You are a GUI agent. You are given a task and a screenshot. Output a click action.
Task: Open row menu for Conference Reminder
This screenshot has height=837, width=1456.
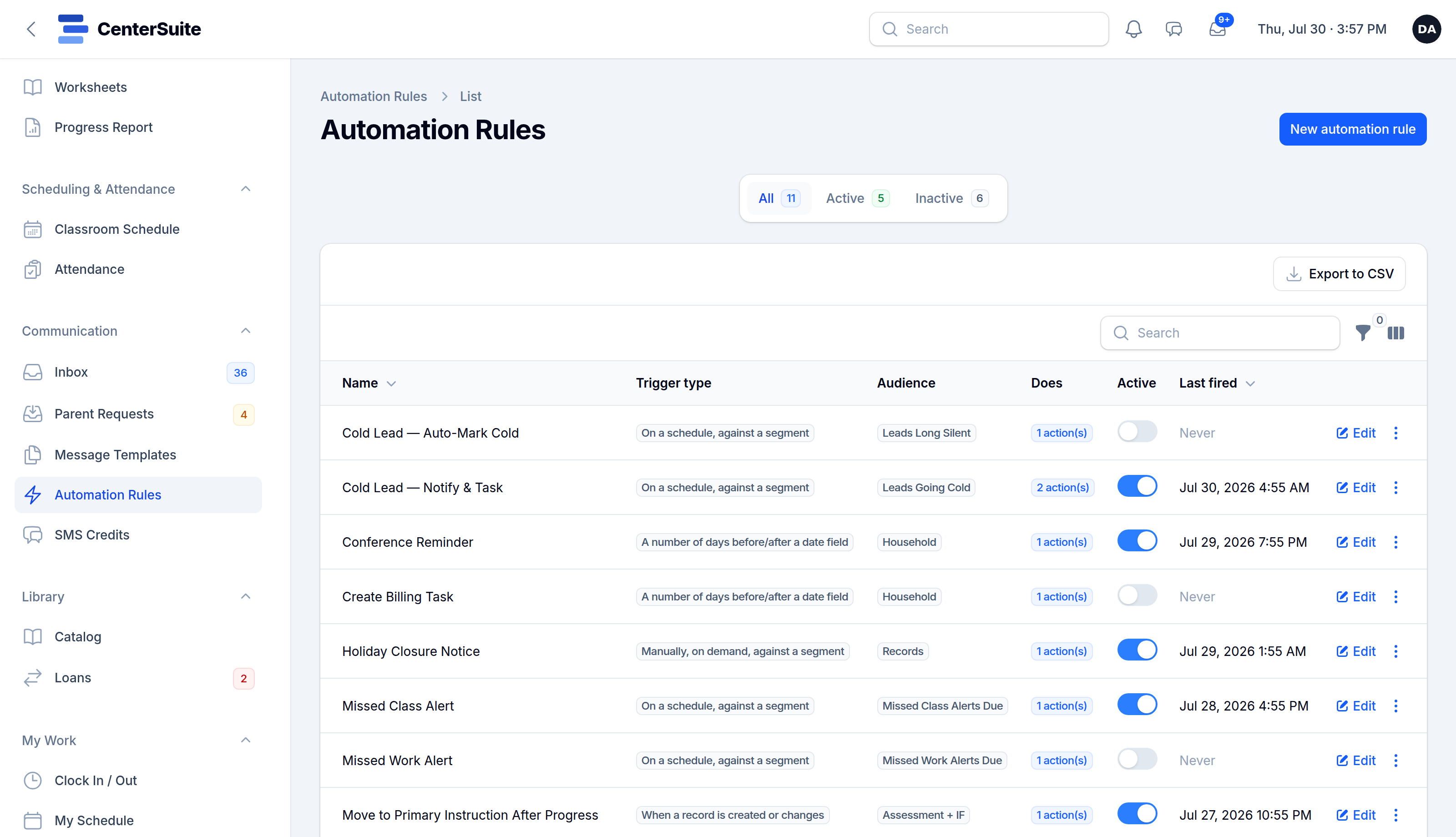tap(1395, 542)
